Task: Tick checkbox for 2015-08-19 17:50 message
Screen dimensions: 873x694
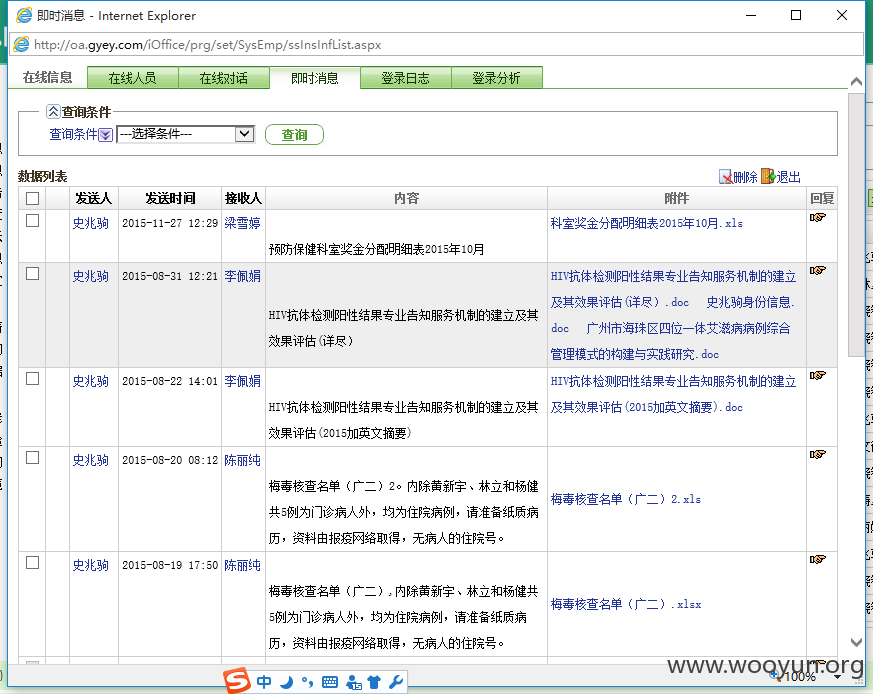Action: (32, 563)
